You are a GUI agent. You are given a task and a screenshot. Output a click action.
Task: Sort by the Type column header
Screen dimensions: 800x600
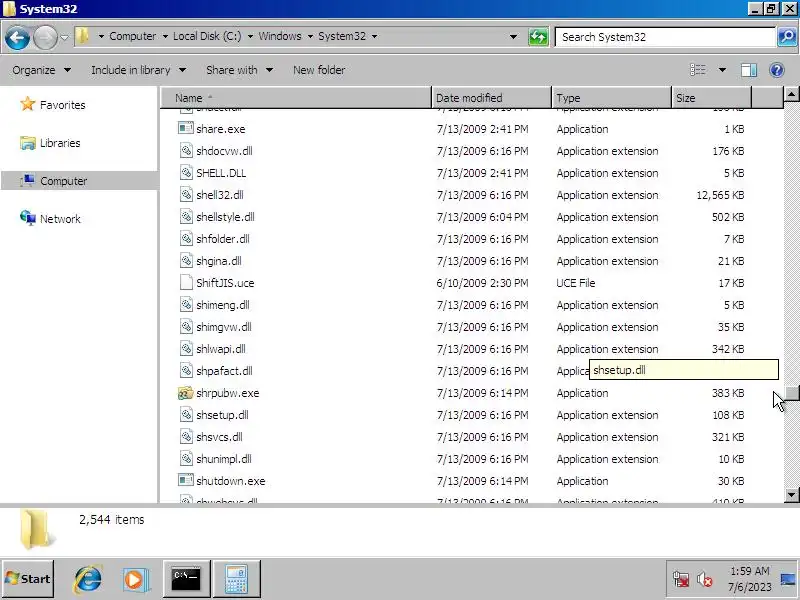pos(611,97)
